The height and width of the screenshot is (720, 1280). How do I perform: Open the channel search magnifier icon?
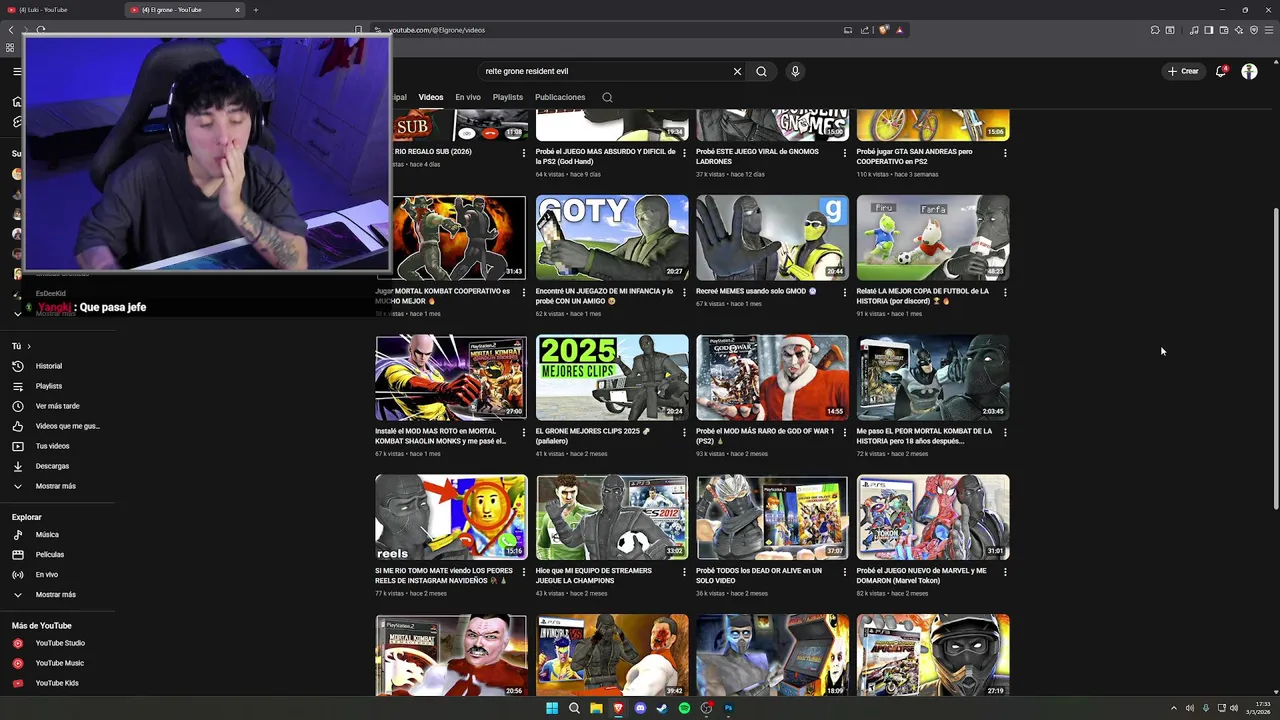point(607,97)
